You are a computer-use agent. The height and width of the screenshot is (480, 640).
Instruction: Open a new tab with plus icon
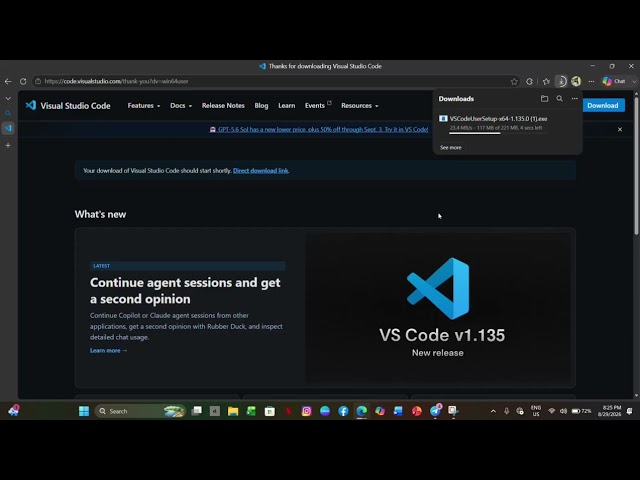point(8,145)
